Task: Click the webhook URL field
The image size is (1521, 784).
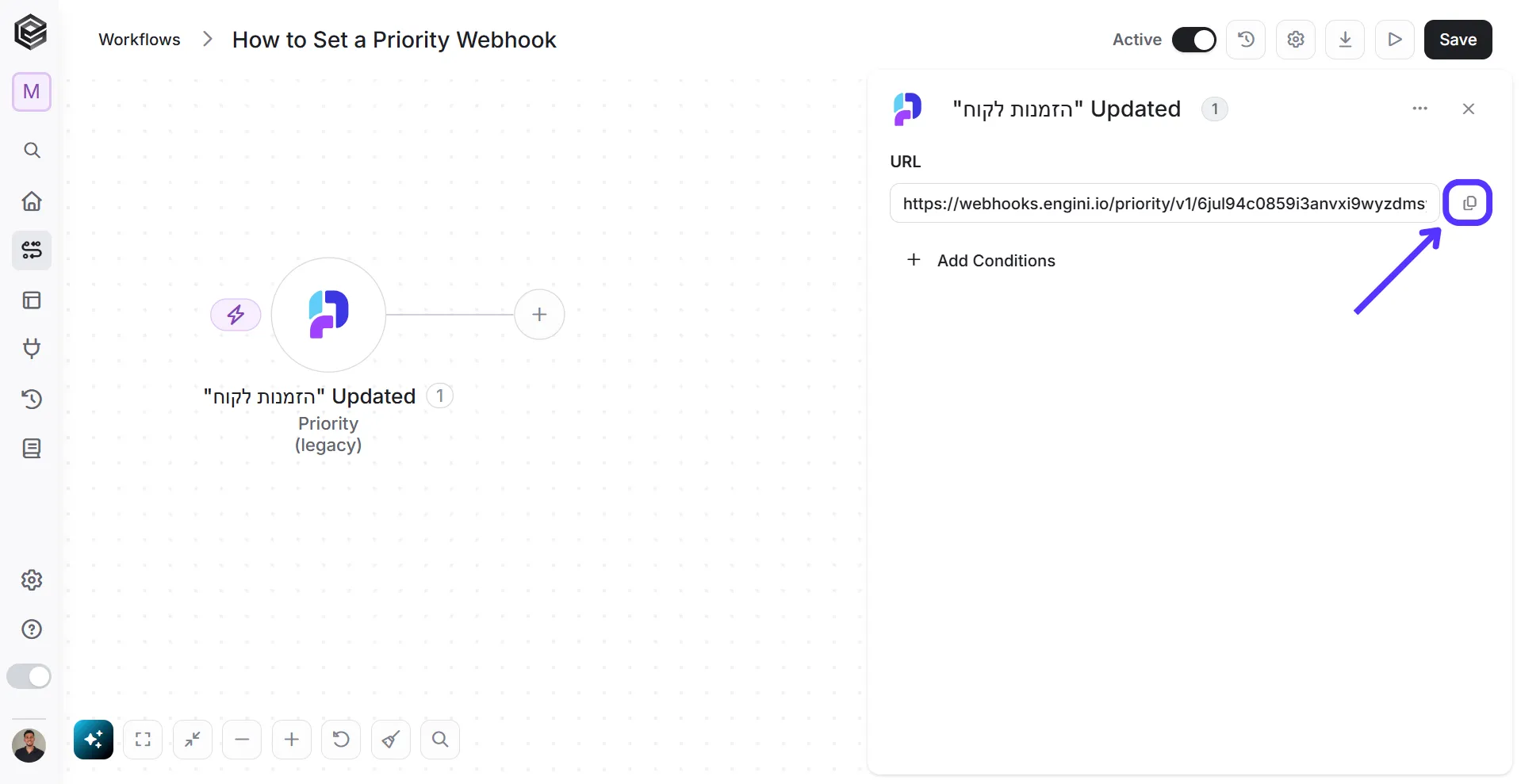Action: [1164, 203]
